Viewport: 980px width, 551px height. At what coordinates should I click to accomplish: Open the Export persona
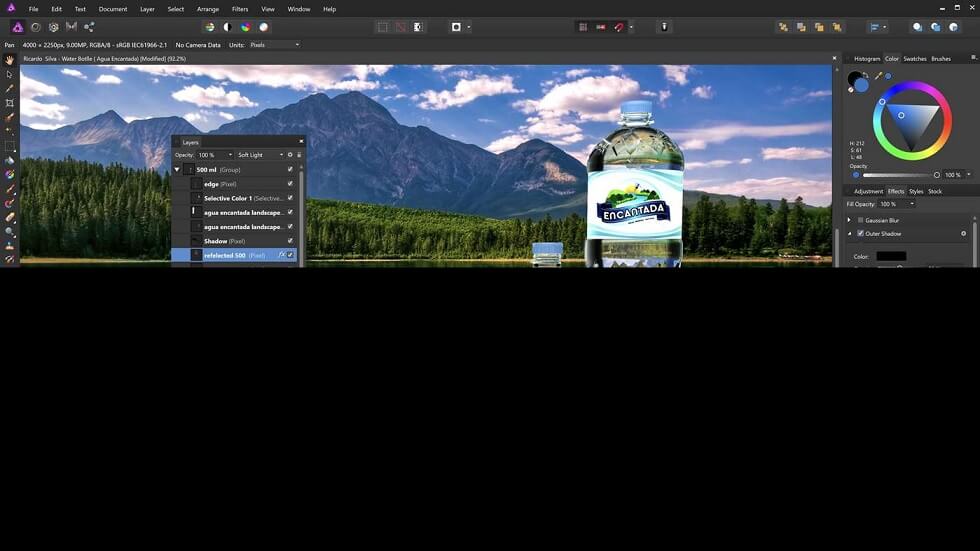tap(89, 27)
